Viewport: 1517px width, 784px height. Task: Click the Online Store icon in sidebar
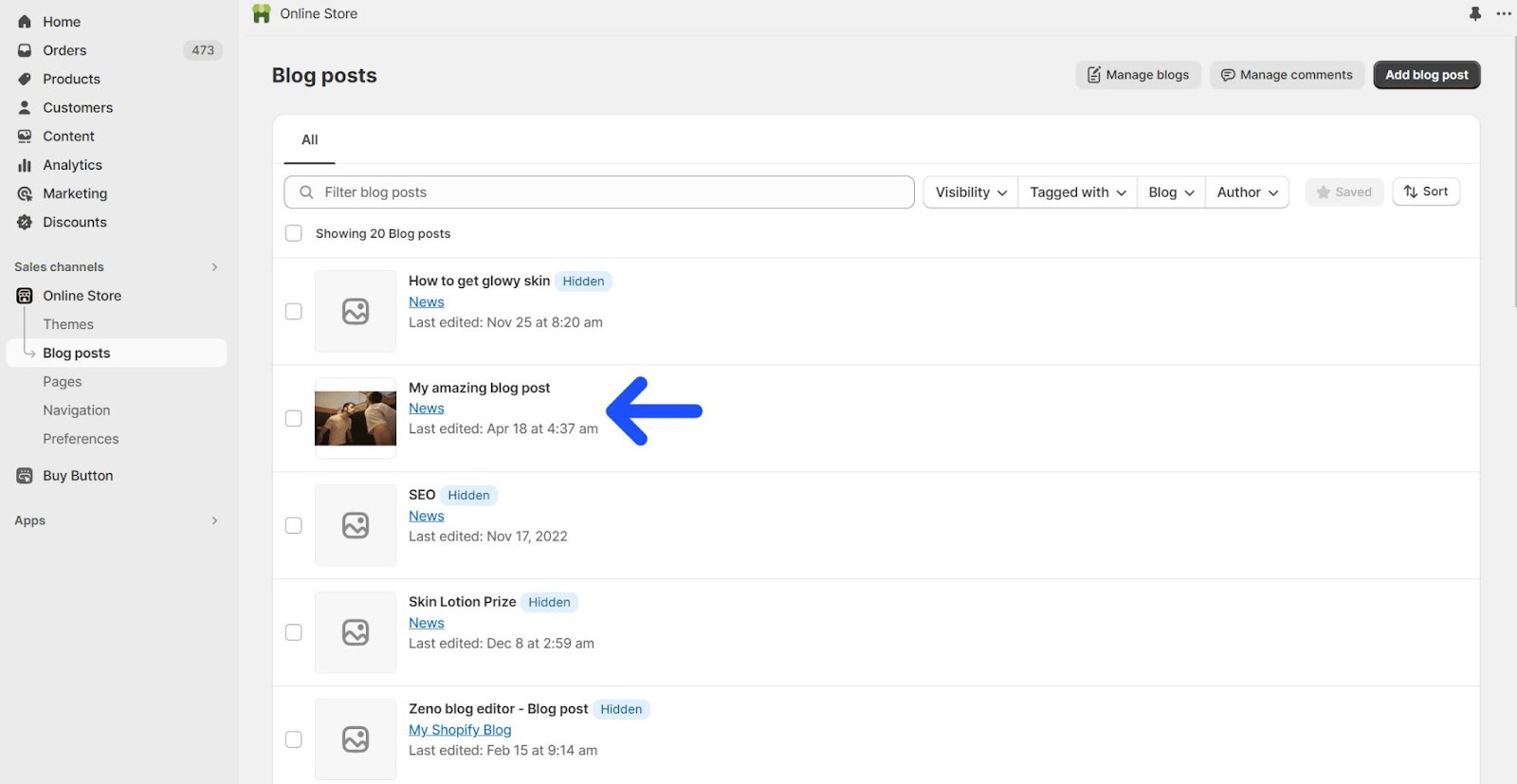25,296
